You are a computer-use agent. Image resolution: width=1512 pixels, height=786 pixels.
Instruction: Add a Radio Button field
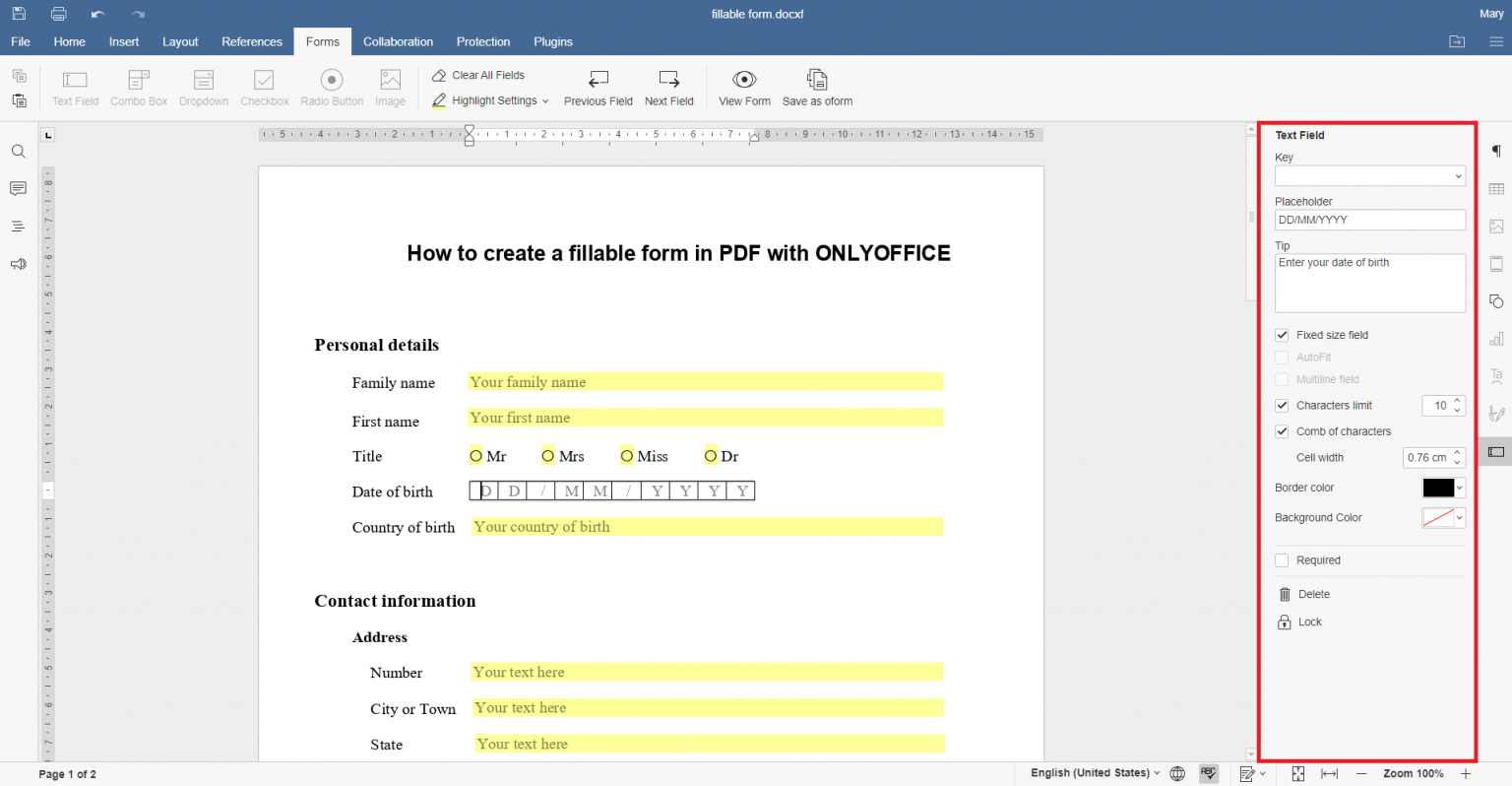(331, 87)
